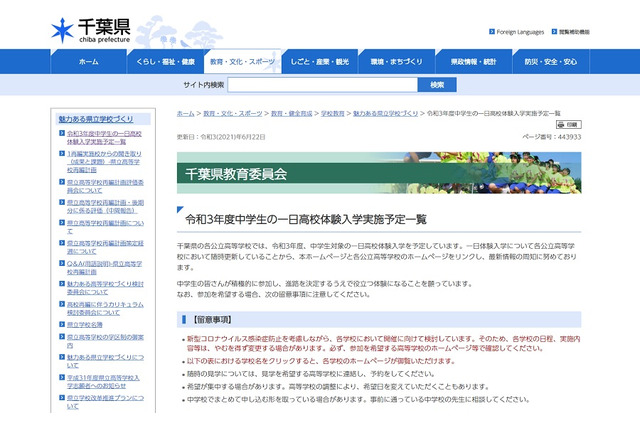This screenshot has height=426, width=640.
Task: Open the 県政情報・統計 tab
Action: [473, 62]
